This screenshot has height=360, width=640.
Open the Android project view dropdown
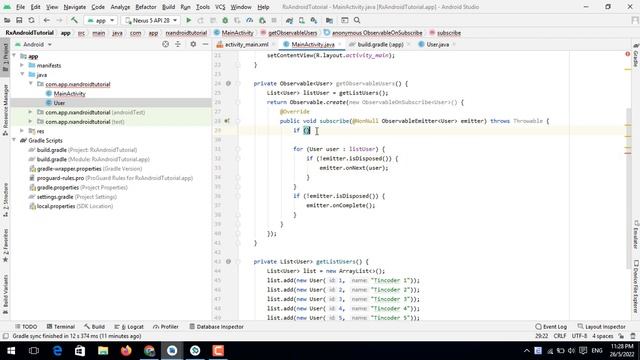[33, 44]
